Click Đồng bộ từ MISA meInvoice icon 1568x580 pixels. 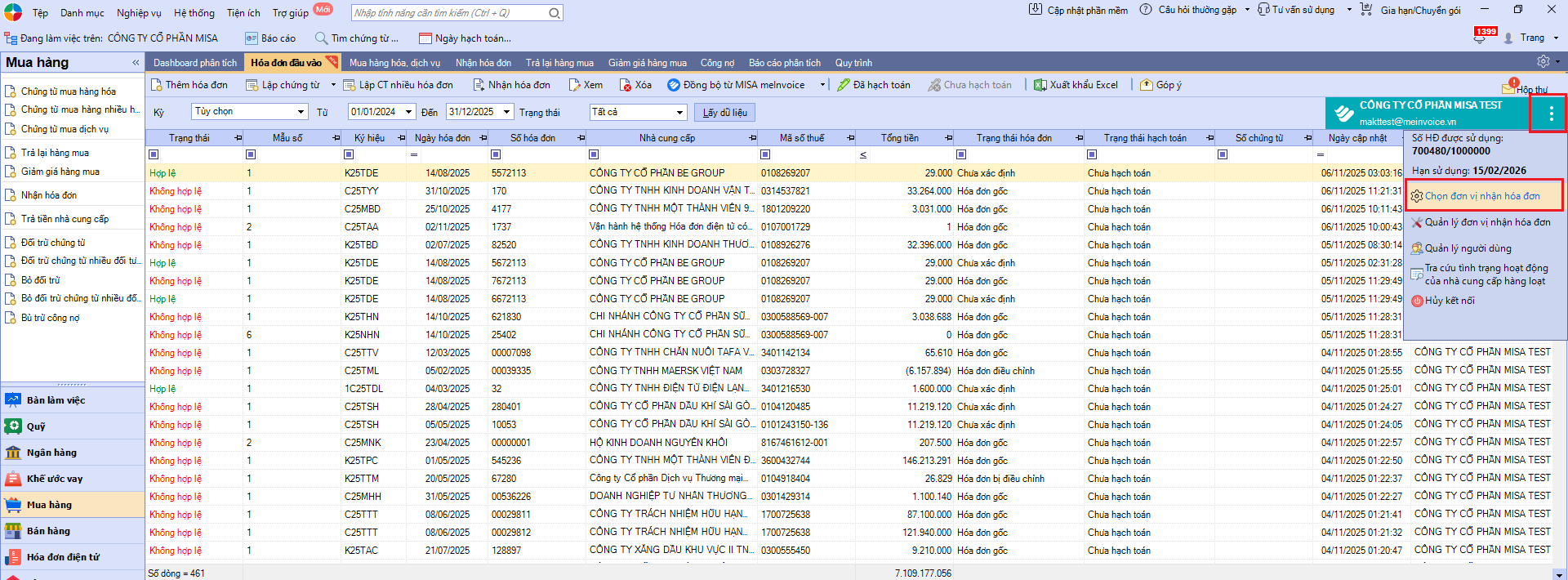point(674,85)
